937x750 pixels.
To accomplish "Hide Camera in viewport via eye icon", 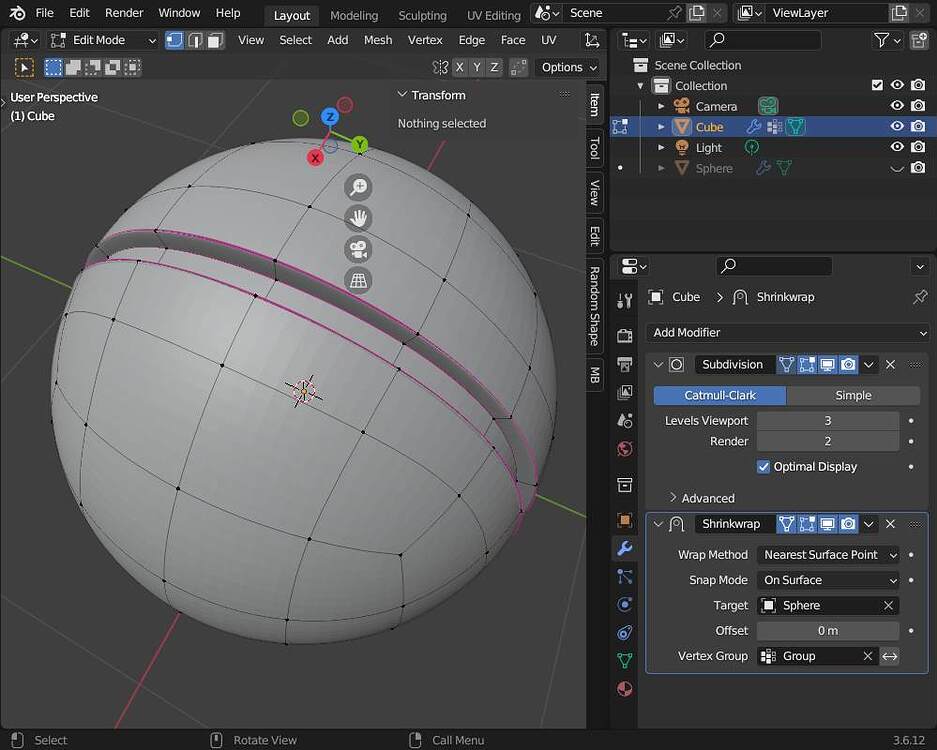I will (897, 106).
